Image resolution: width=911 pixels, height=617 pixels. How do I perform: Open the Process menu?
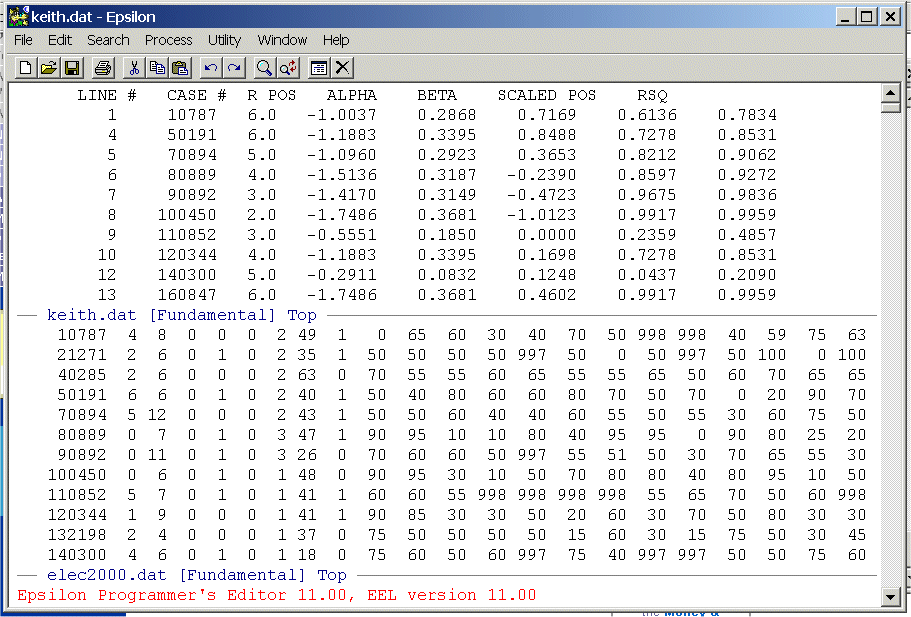click(x=168, y=40)
